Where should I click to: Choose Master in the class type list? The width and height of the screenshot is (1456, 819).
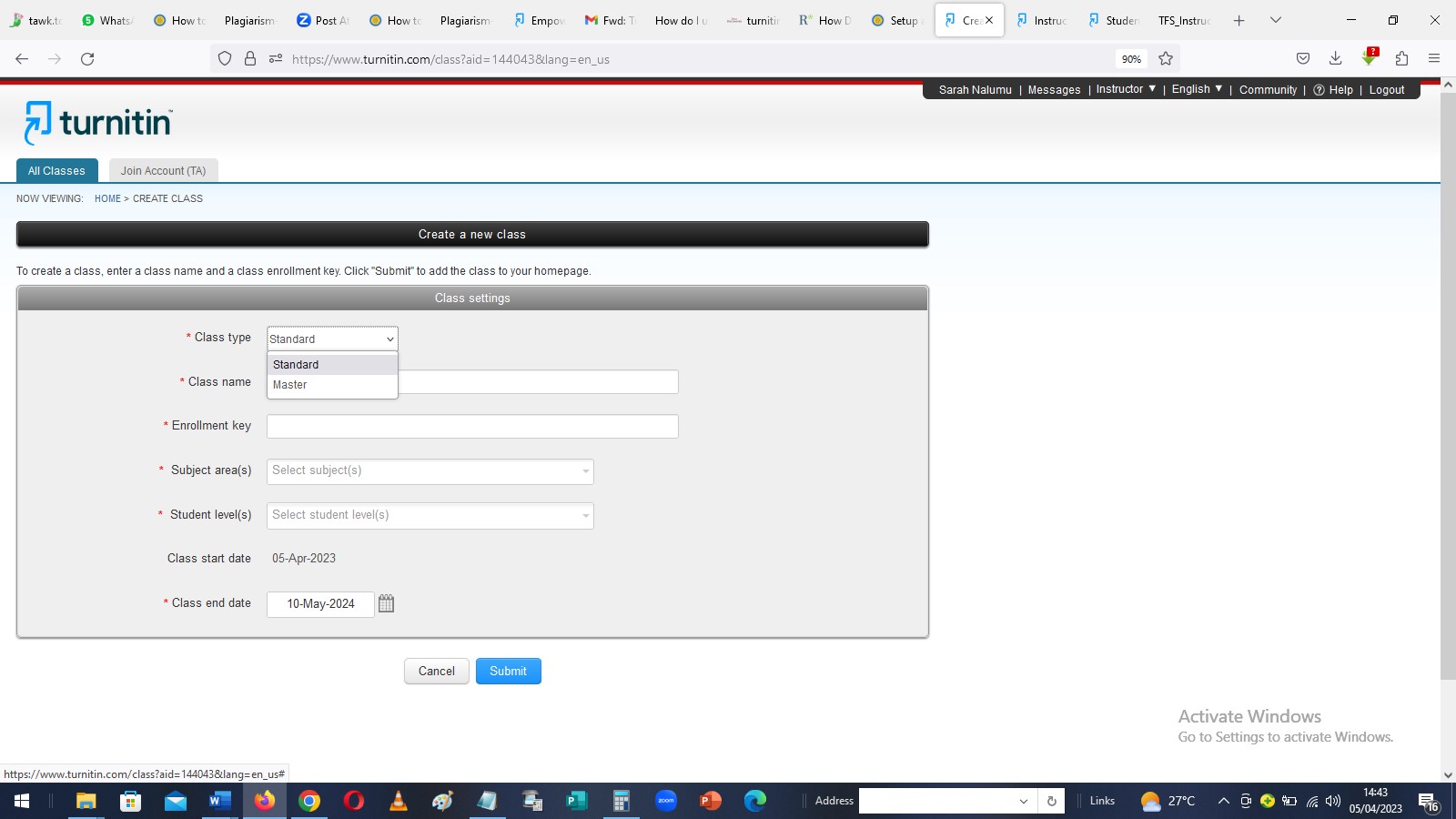[x=332, y=385]
